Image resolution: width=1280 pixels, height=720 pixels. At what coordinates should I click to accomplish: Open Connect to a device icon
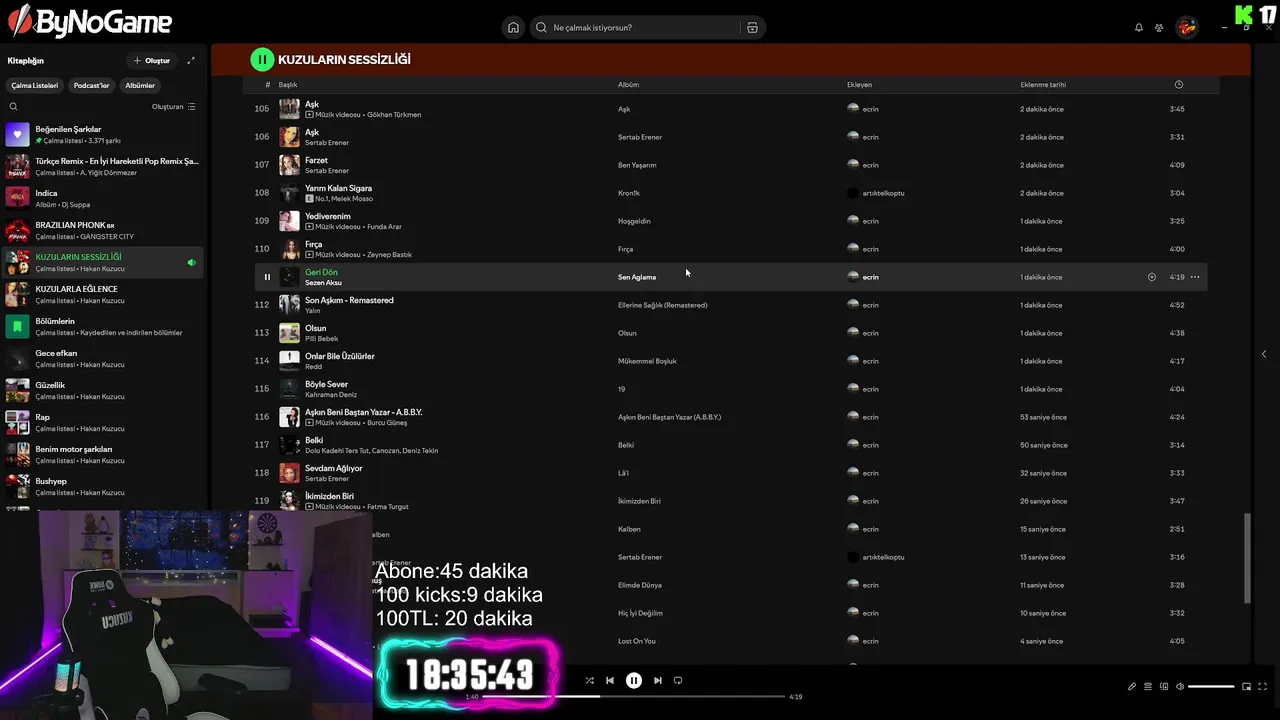click(x=1164, y=687)
